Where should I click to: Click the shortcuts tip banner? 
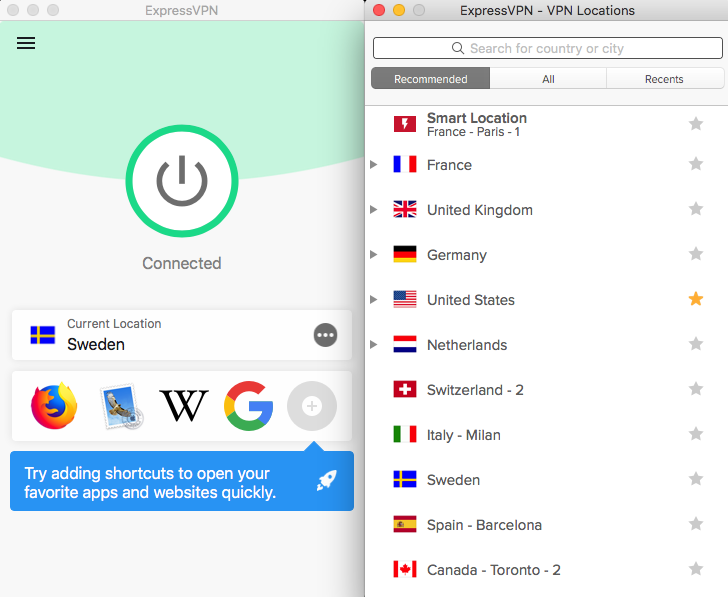click(x=182, y=481)
